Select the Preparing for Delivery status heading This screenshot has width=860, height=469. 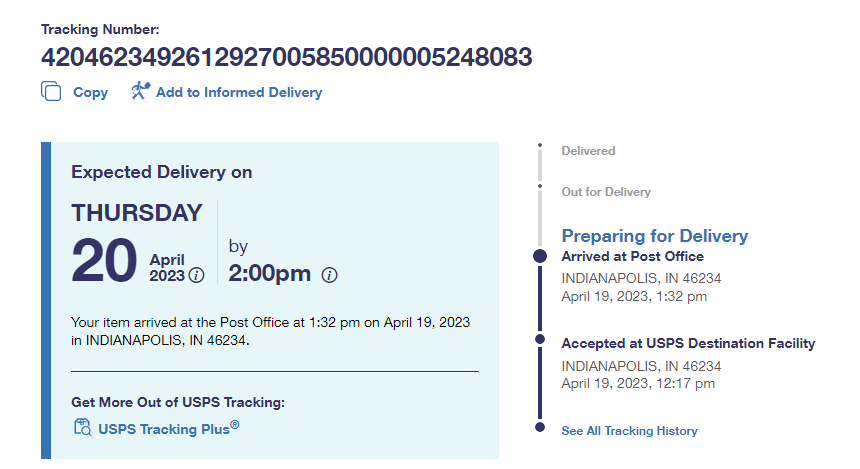click(654, 236)
